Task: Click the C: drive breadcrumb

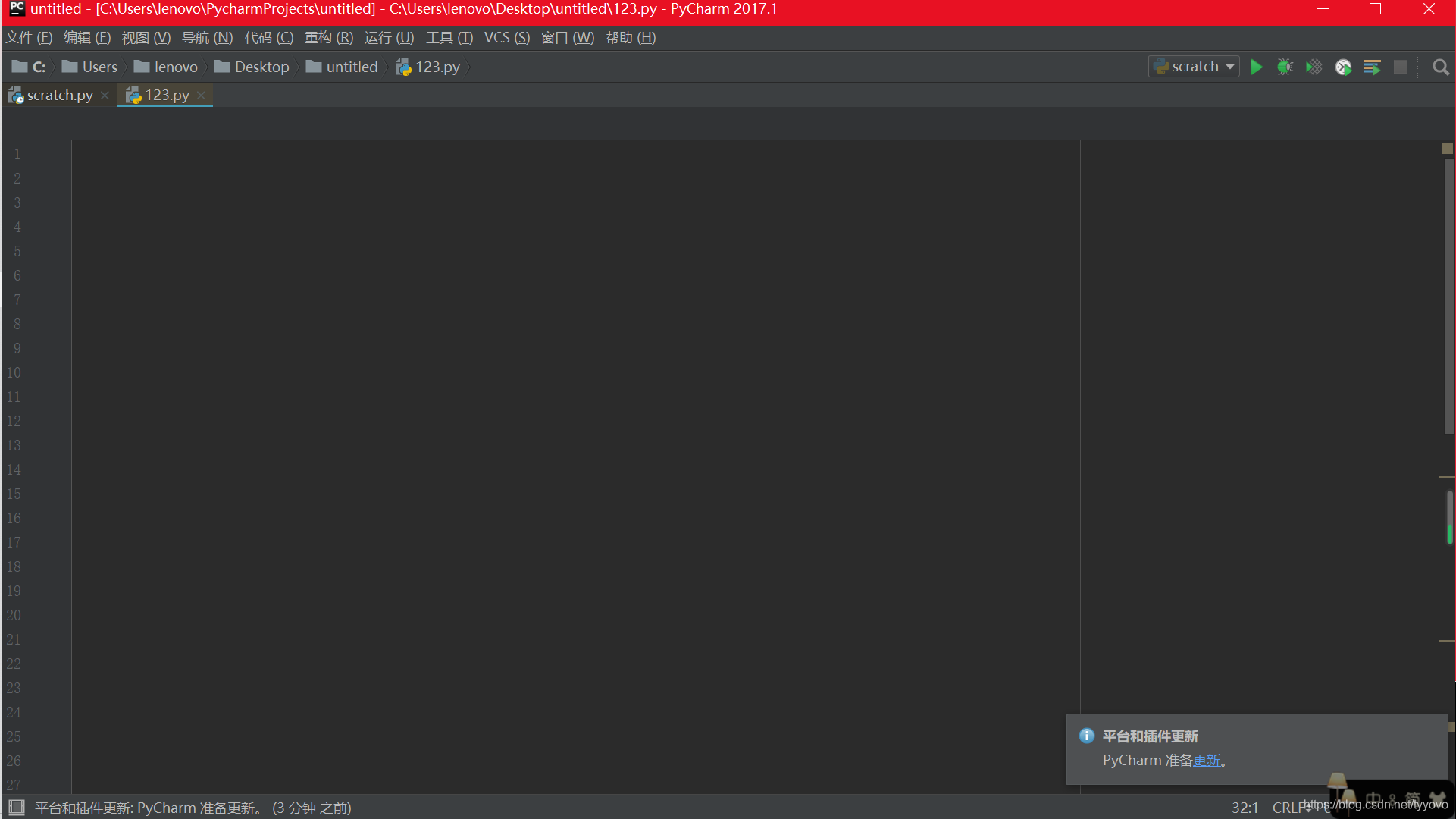Action: pyautogui.click(x=29, y=67)
